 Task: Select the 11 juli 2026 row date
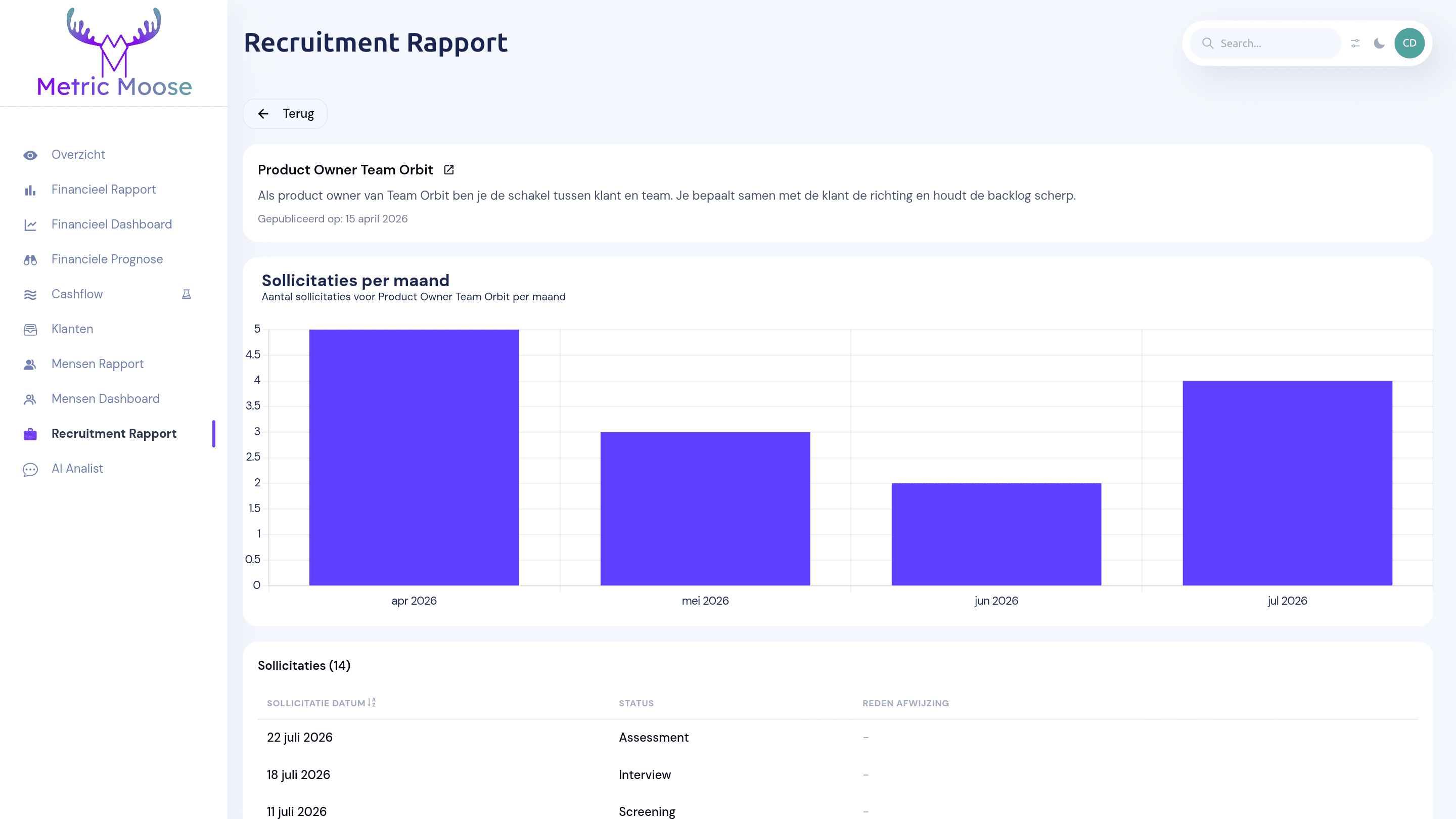coord(297,812)
